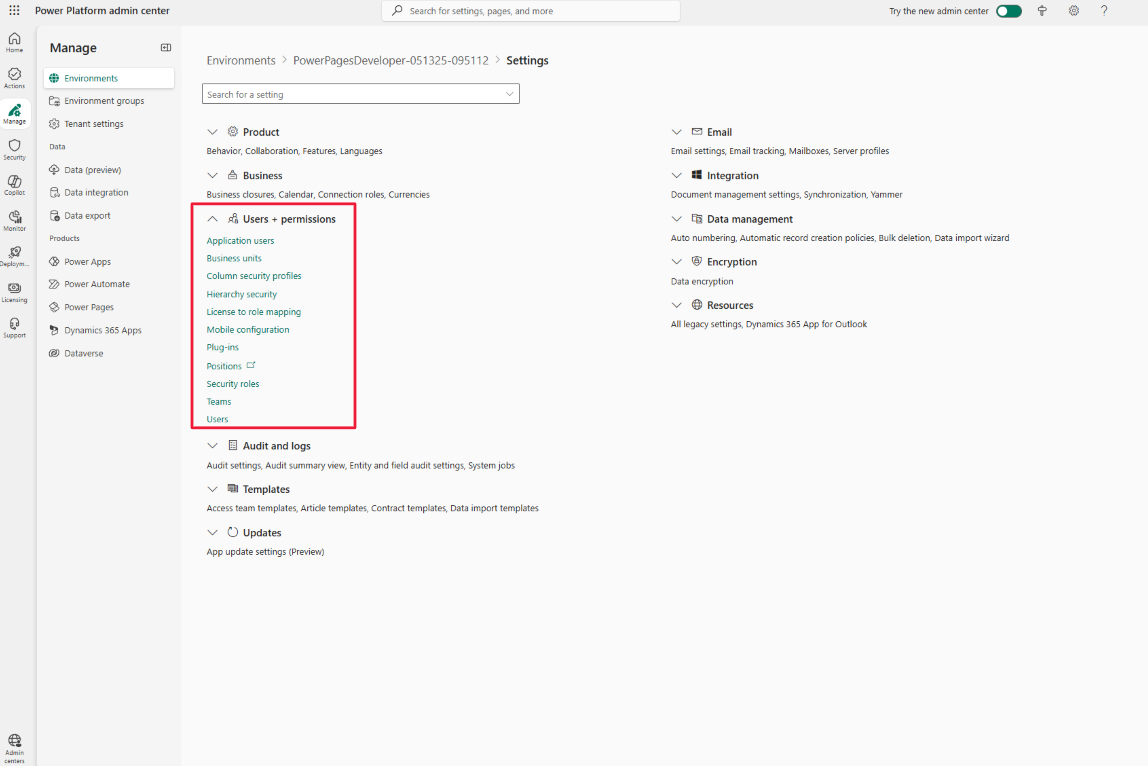Open Application users link
The height and width of the screenshot is (766, 1148).
coord(240,240)
